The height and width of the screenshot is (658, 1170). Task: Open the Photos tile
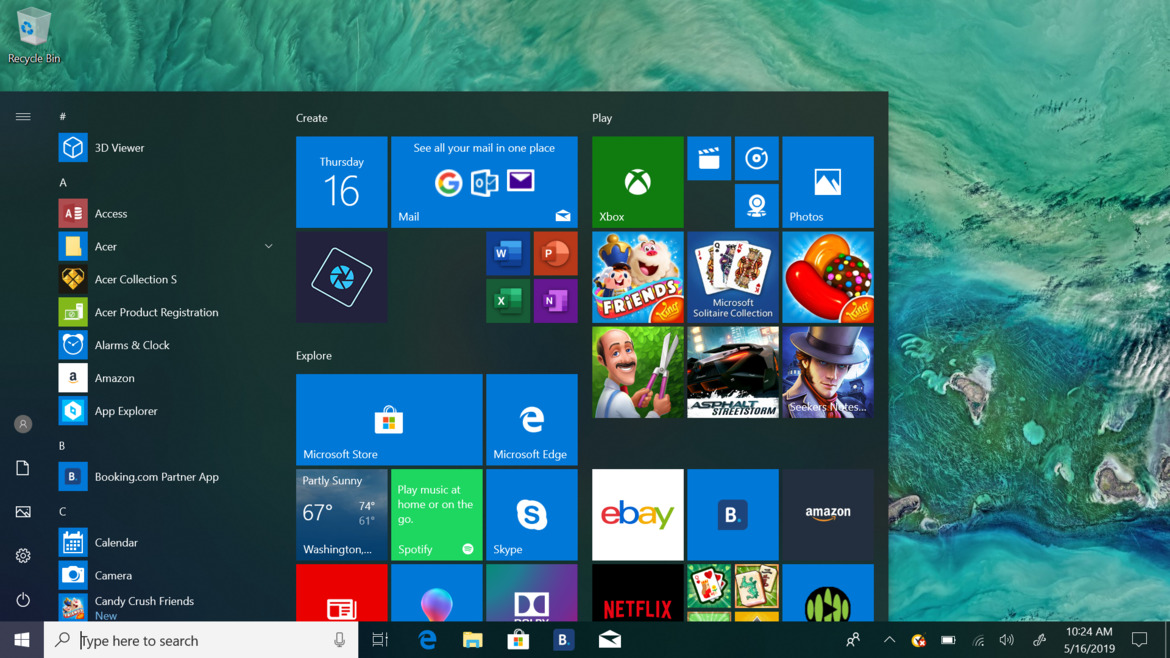[x=828, y=182]
